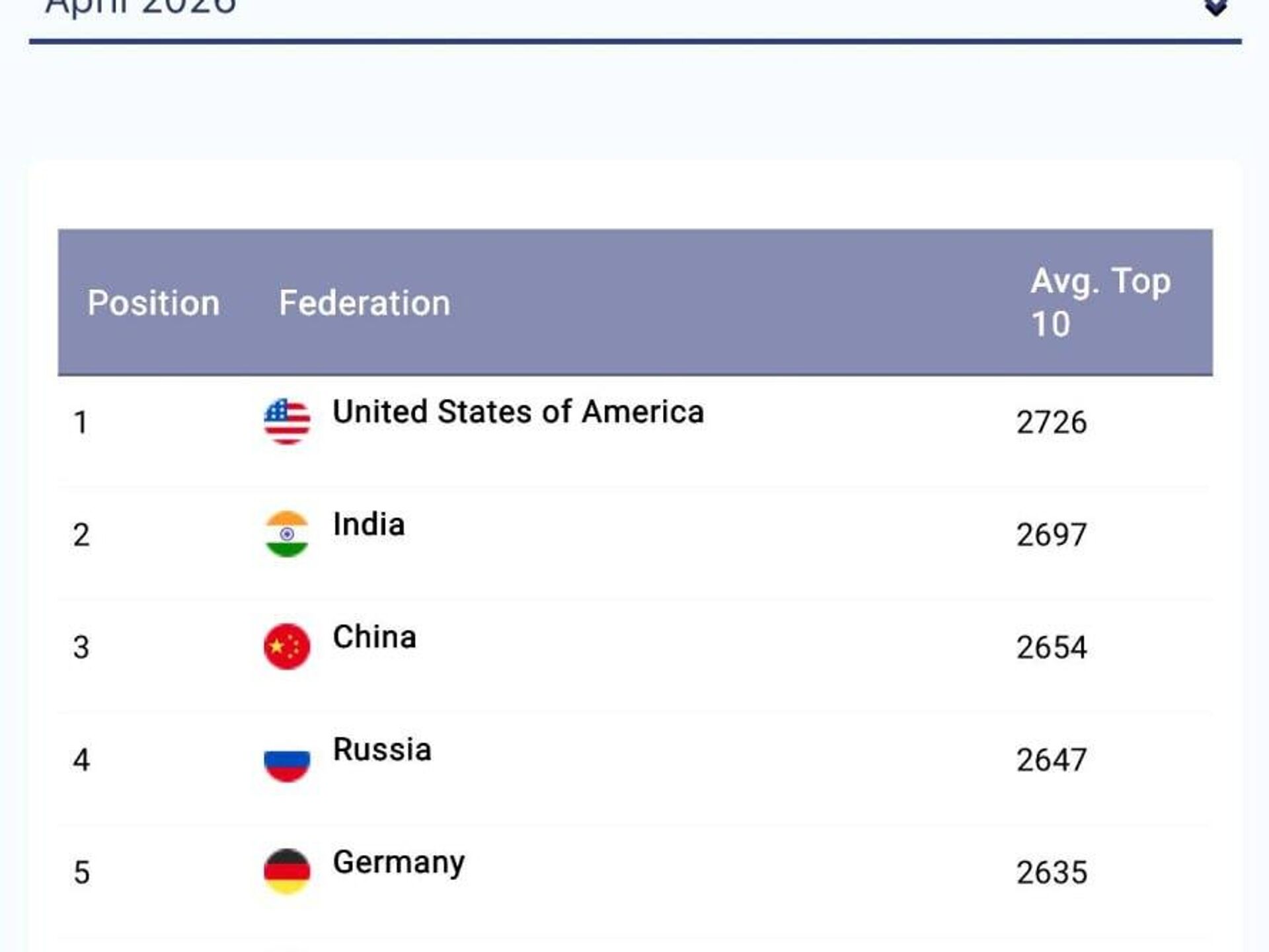Sort by Position column header
The image size is (1269, 952).
point(153,303)
